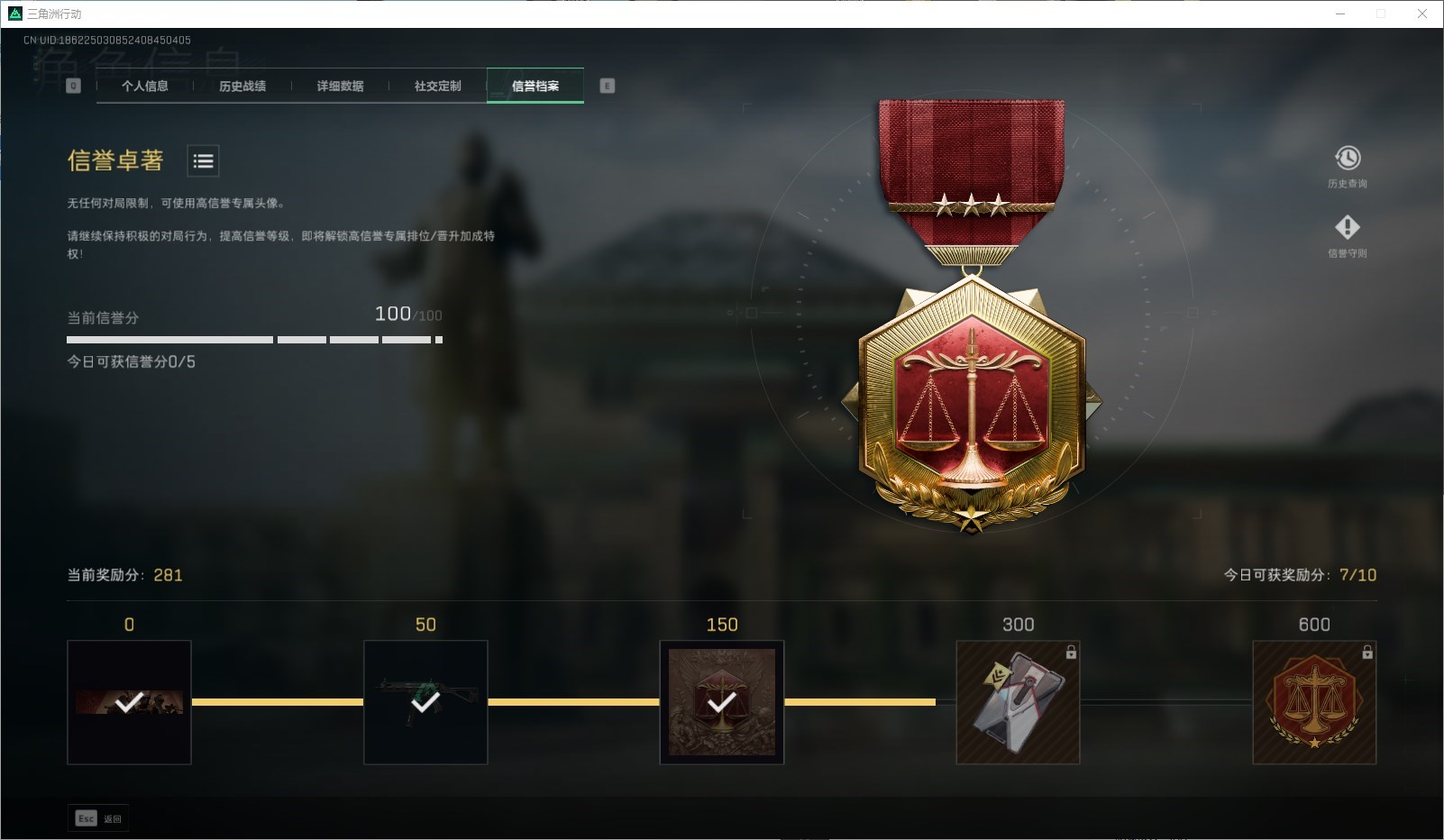Select the claimed 150-point emblem reward
This screenshot has height=840, width=1444.
(722, 702)
